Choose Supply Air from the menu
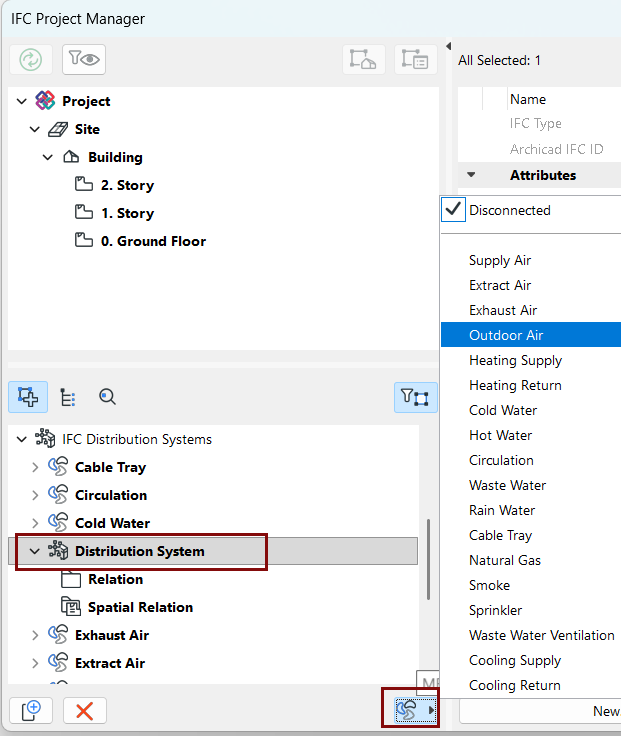The width and height of the screenshot is (621, 736). coord(530,260)
